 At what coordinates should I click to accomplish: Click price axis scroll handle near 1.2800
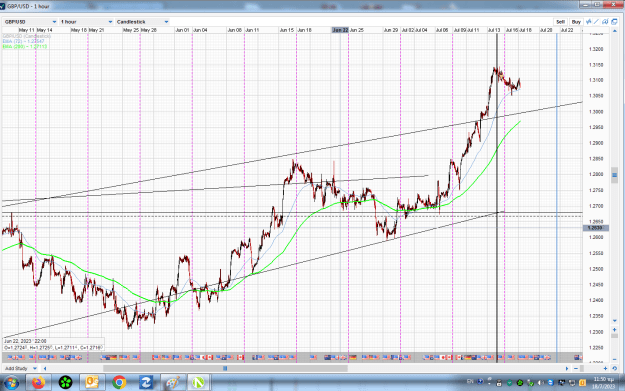point(614,175)
